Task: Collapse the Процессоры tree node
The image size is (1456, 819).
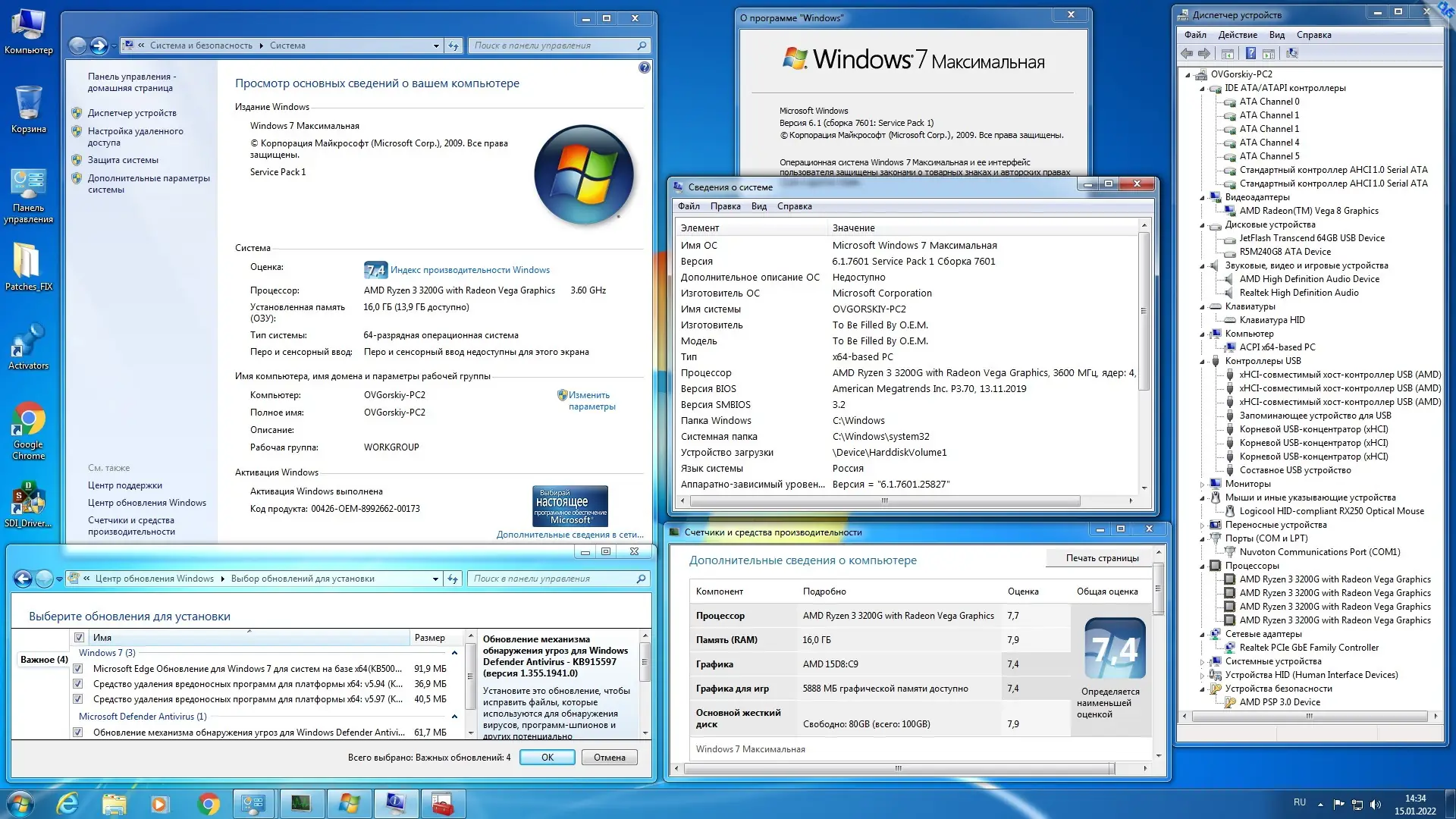Action: pyautogui.click(x=1203, y=566)
